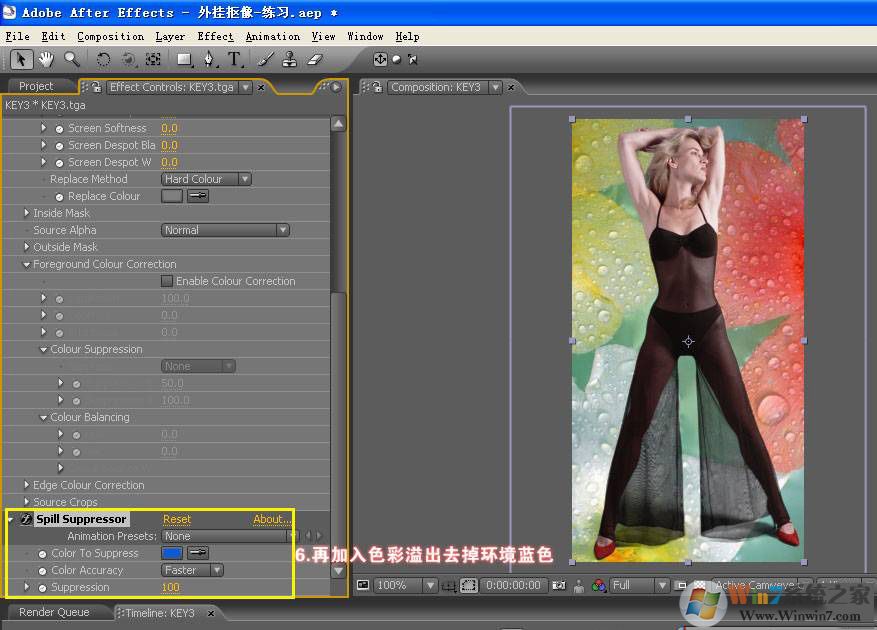Select the Rotation tool
This screenshot has height=630, width=877.
coord(103,60)
